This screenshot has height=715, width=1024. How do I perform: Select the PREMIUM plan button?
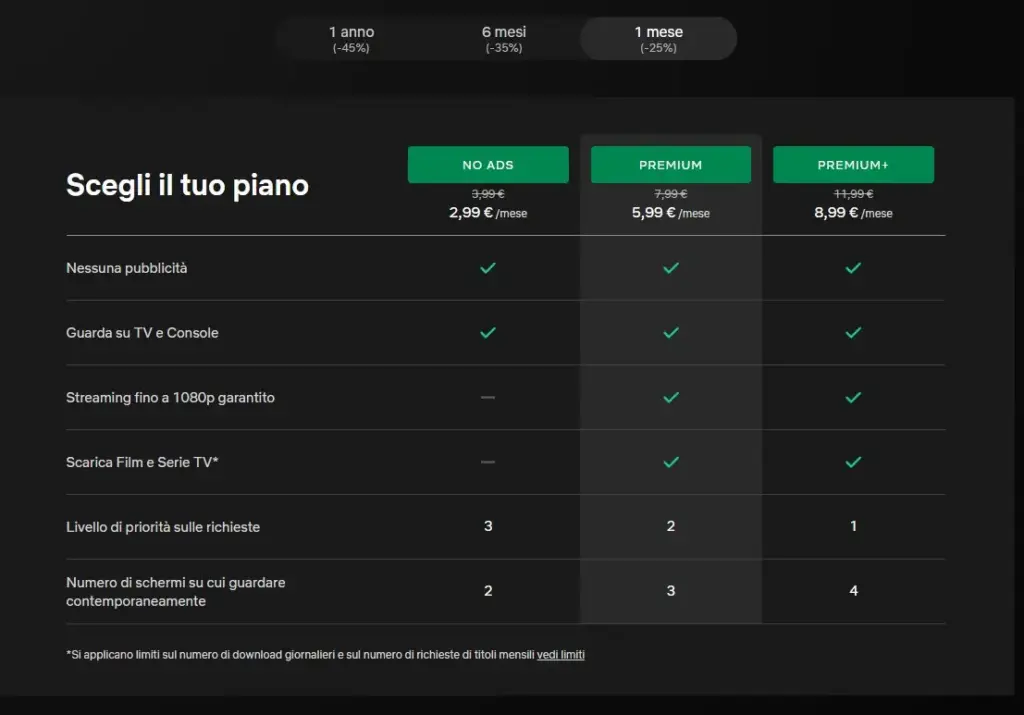click(x=671, y=165)
